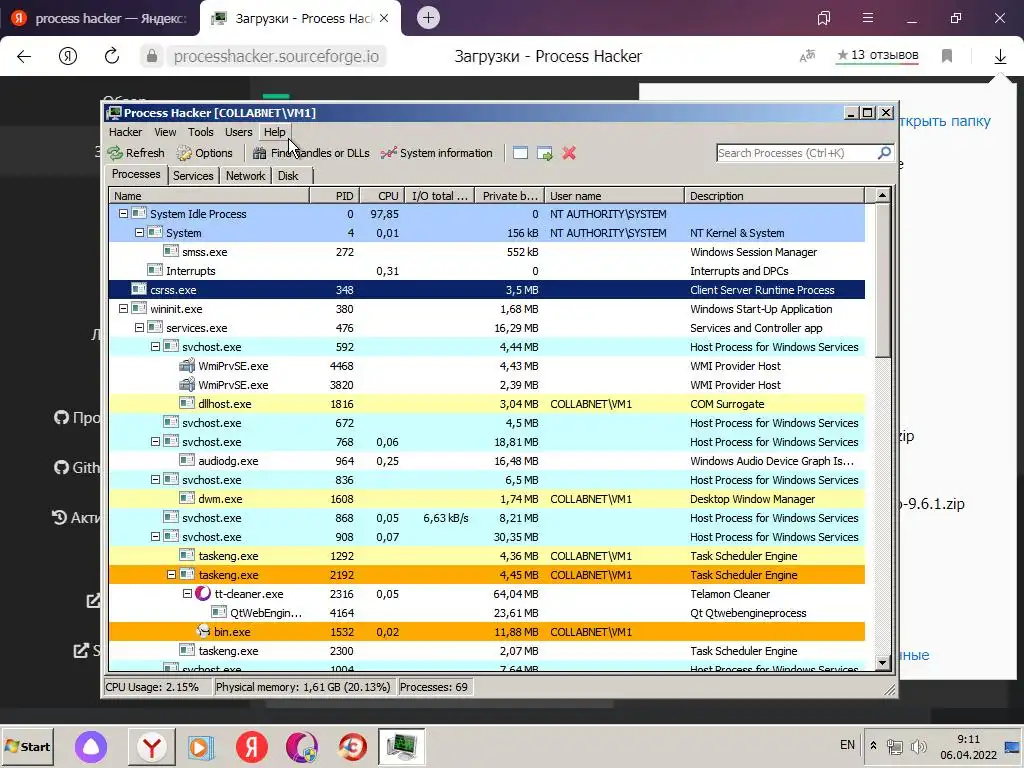Click the find window toolbar icon

[520, 153]
